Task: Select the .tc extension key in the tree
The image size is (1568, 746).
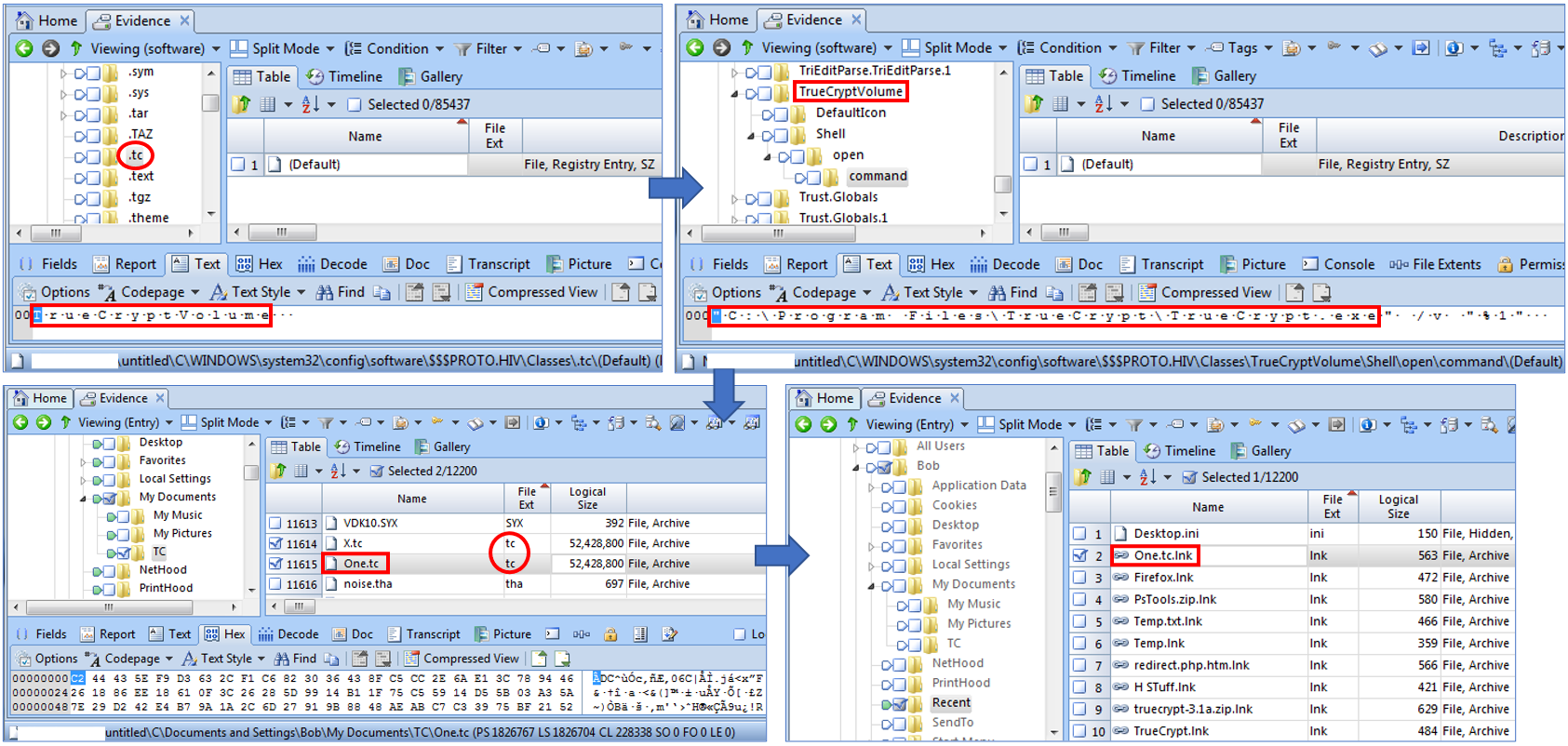Action: [136, 155]
